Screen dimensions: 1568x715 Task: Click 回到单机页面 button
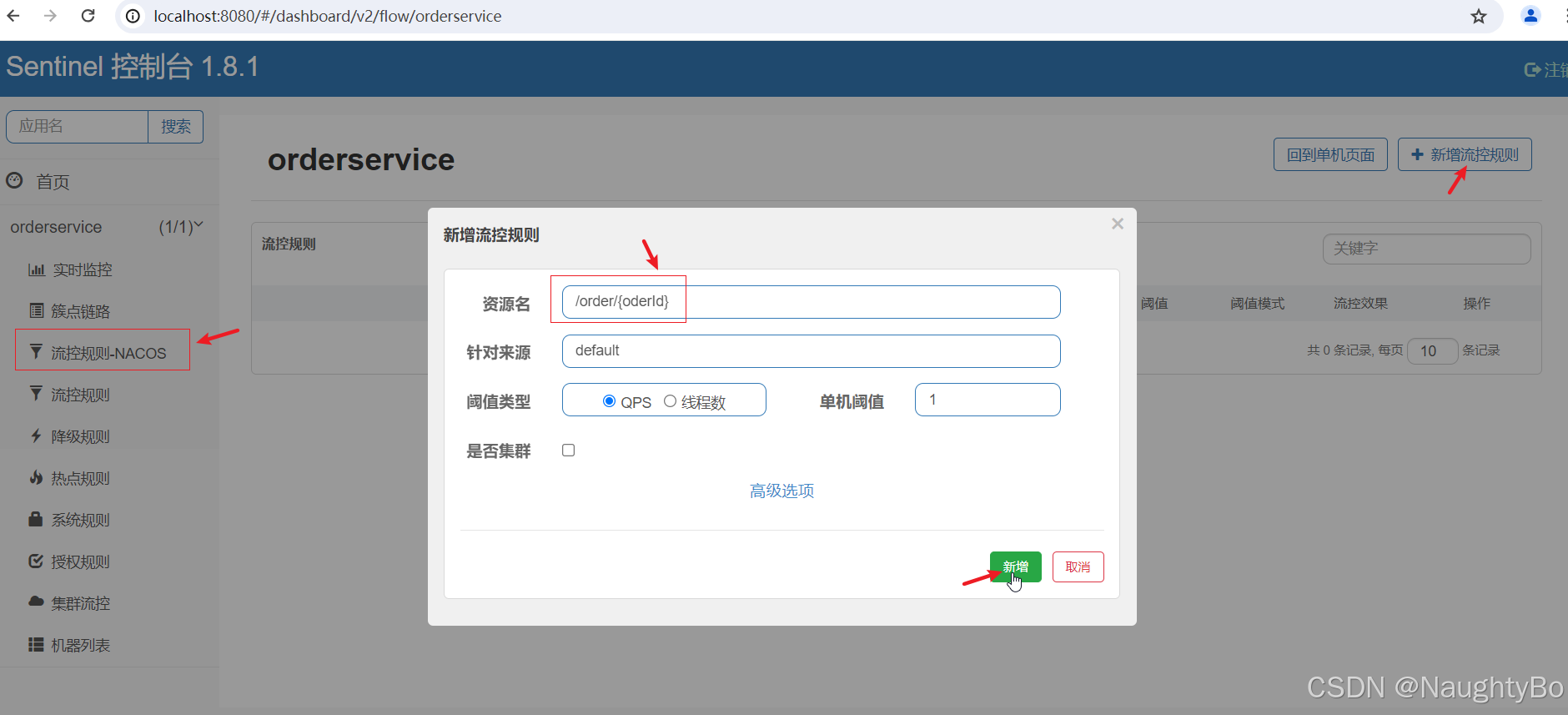[x=1330, y=154]
